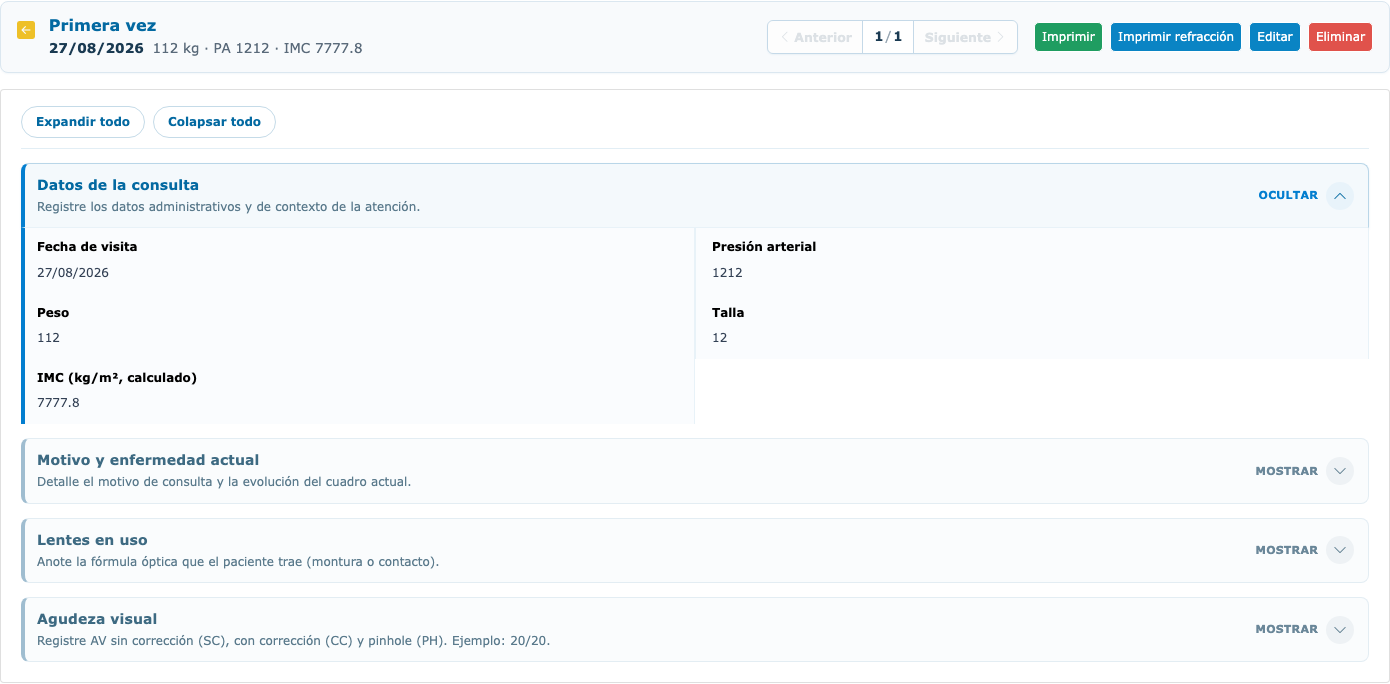Viewport: 1390px width, 684px height.
Task: Click Lentes en uso heading
Action: click(92, 540)
